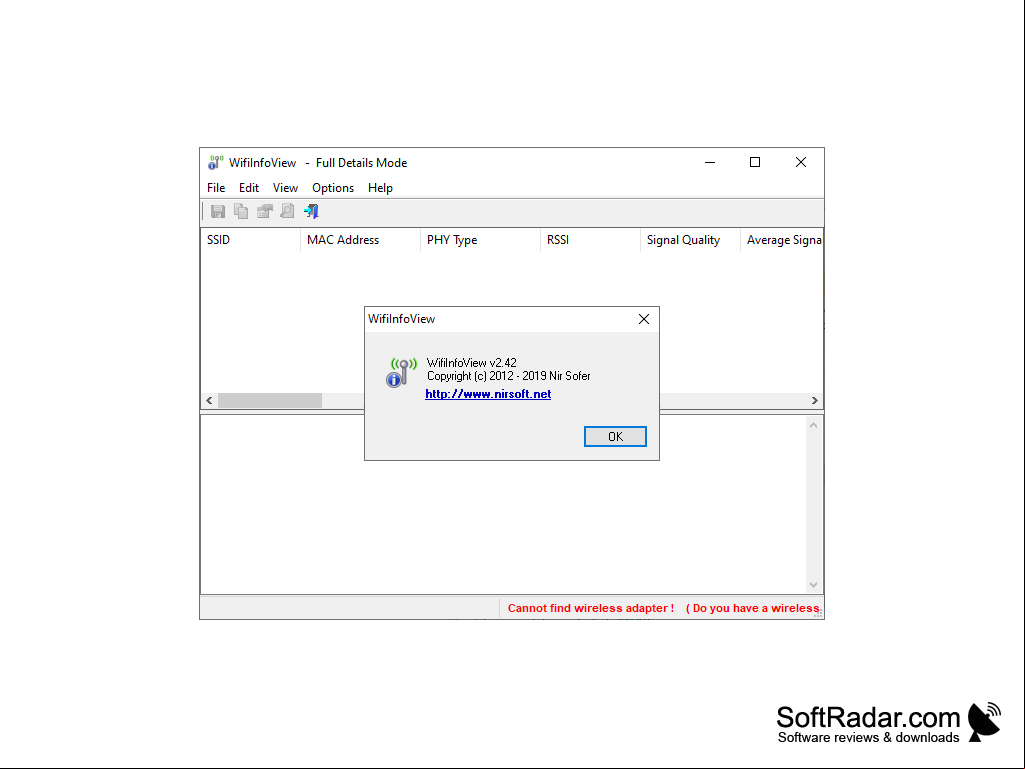Click the lower pane scroll down arrow
The width and height of the screenshot is (1025, 769).
click(x=814, y=585)
